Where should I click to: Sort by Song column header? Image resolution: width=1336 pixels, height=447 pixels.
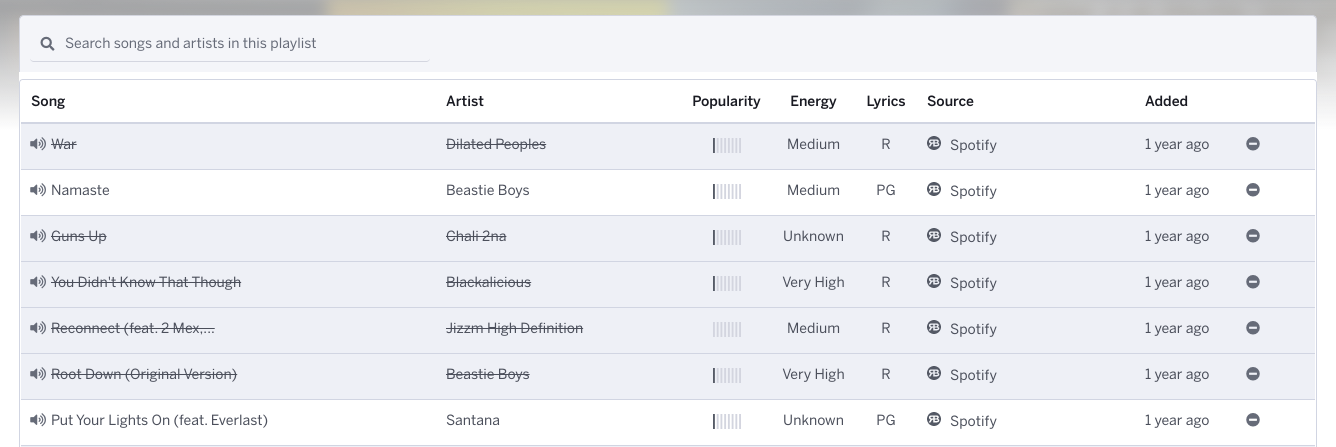coord(48,101)
